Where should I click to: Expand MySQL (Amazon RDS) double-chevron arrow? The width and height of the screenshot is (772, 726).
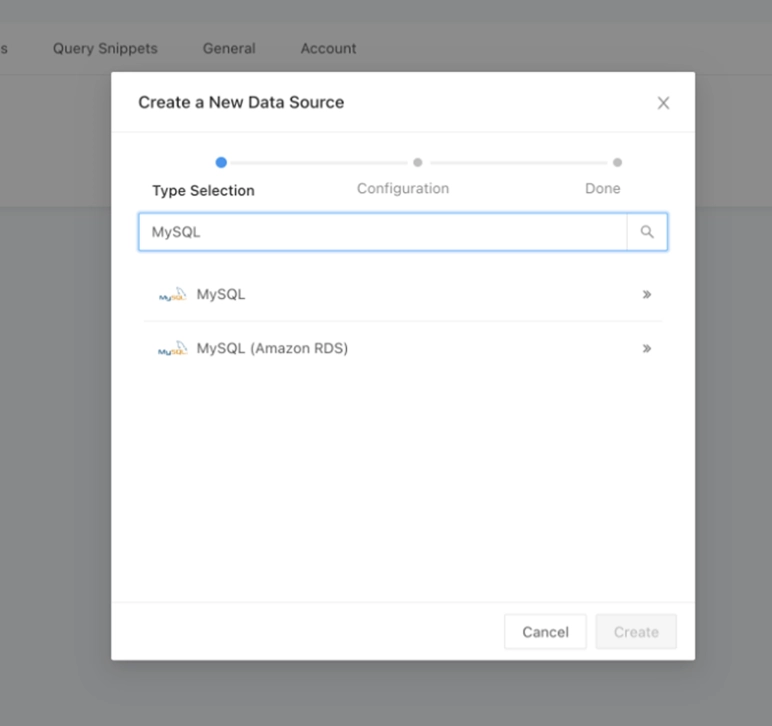pyautogui.click(x=647, y=348)
